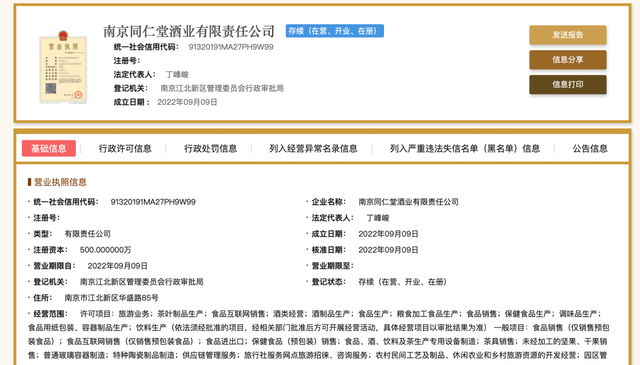Click 类型 value 有限责任公司
The width and height of the screenshot is (640, 365).
[x=87, y=234]
